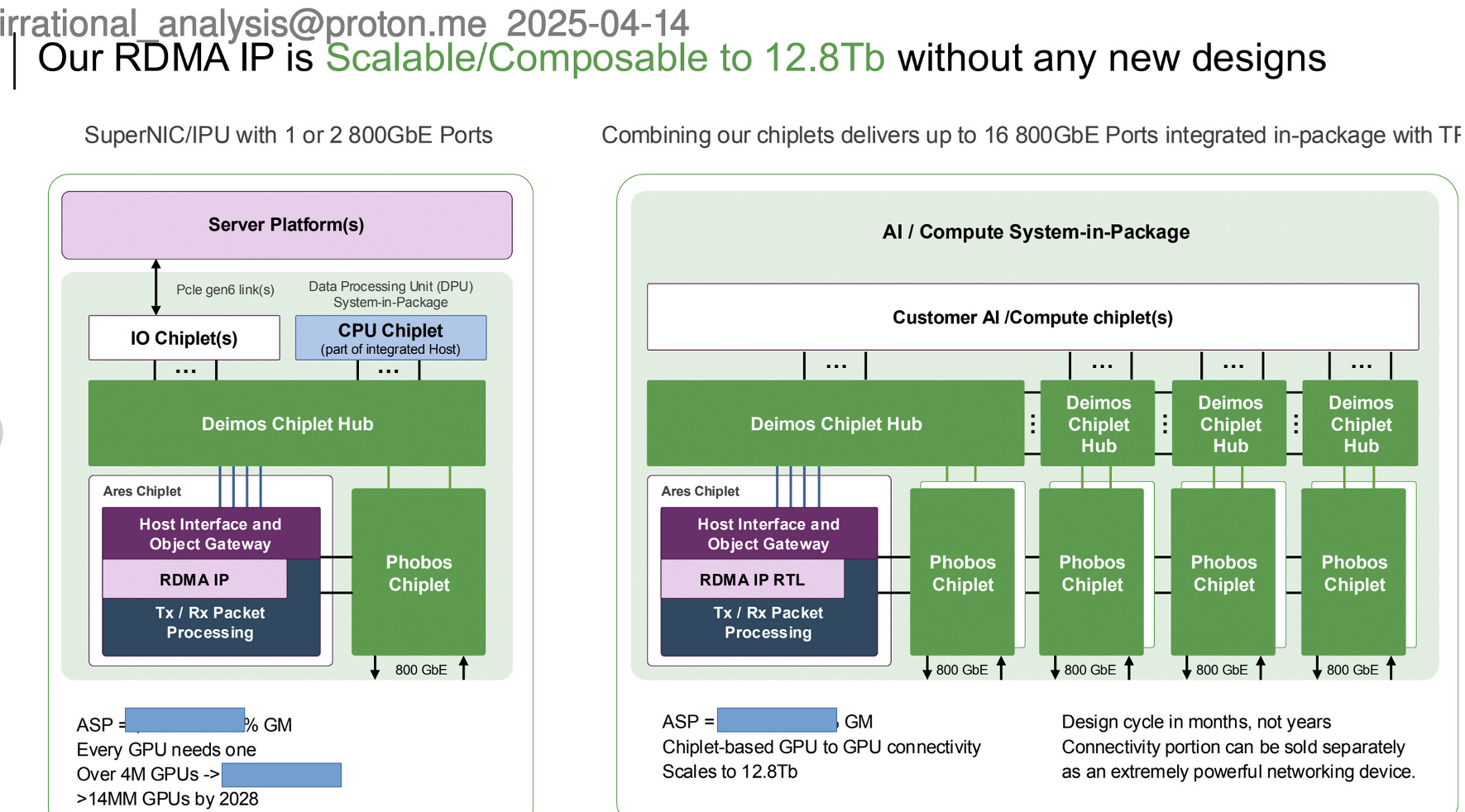Screen dimensions: 1465x812
Task: Click the redacted ASP box before "% GM"
Action: click(x=184, y=720)
